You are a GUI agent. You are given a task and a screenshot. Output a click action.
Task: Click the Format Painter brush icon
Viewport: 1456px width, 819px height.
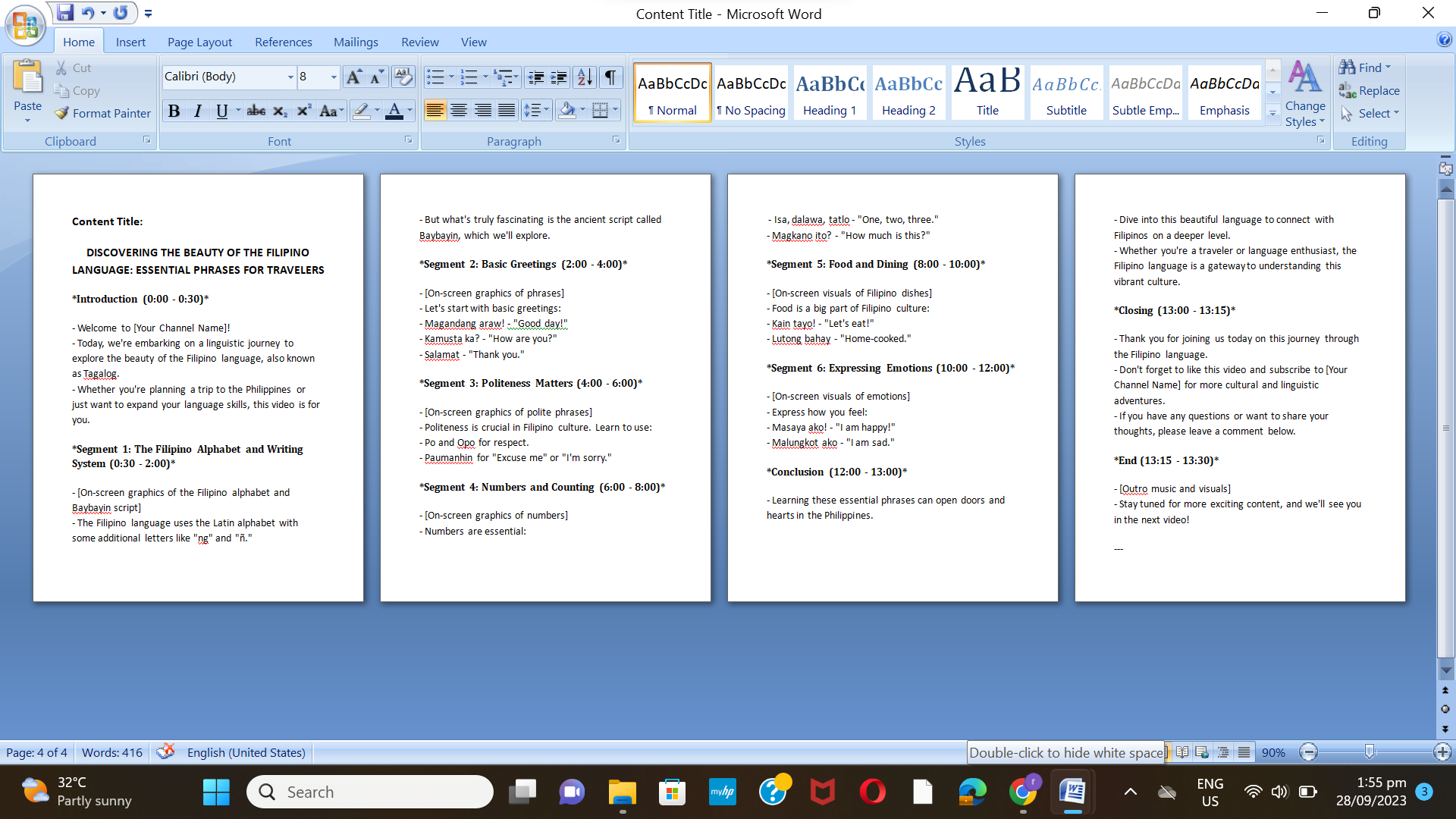tap(62, 114)
